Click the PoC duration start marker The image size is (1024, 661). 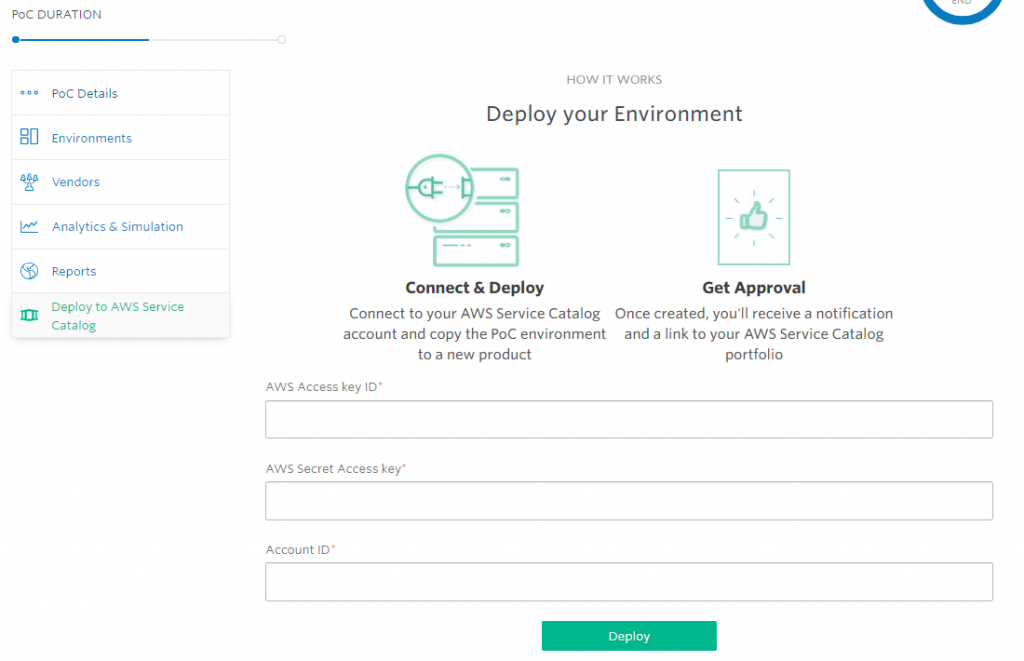16,40
